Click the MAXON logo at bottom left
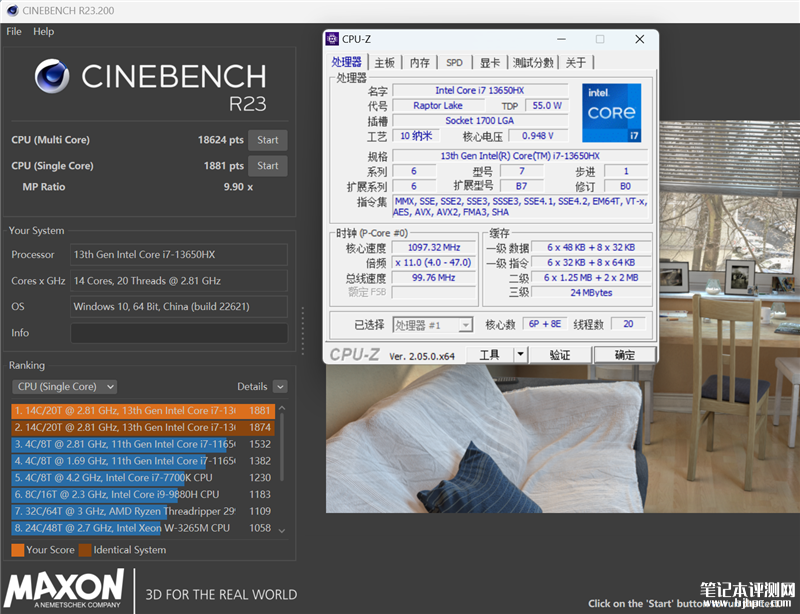Image resolution: width=800 pixels, height=614 pixels. 64,590
